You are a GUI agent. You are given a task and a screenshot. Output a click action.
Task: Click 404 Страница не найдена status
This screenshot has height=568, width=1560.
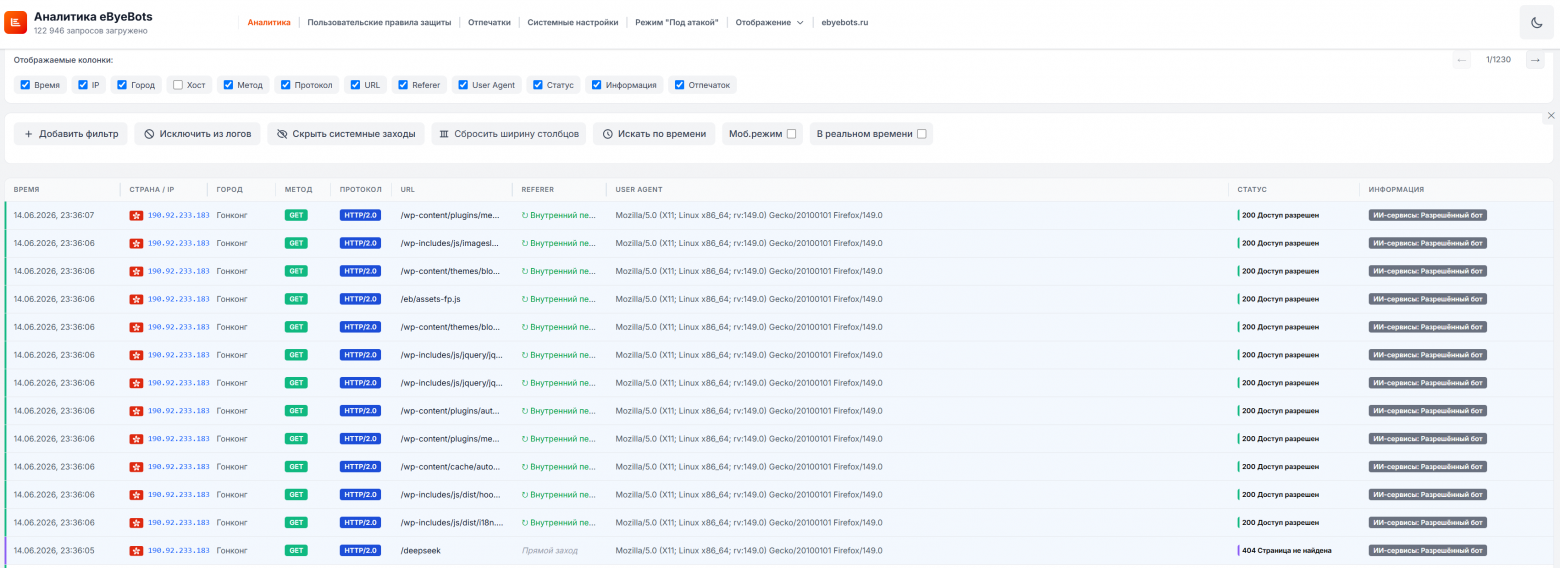coord(1286,551)
